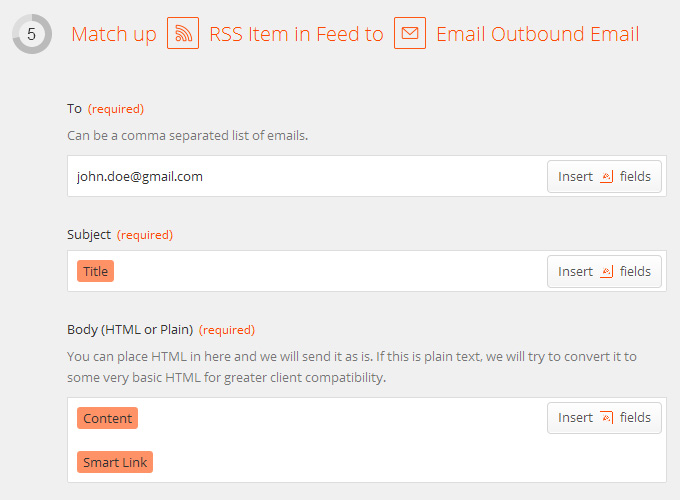The width and height of the screenshot is (680, 500).
Task: Click the 'RSS Item in Feed to' heading text
Action: [296, 34]
